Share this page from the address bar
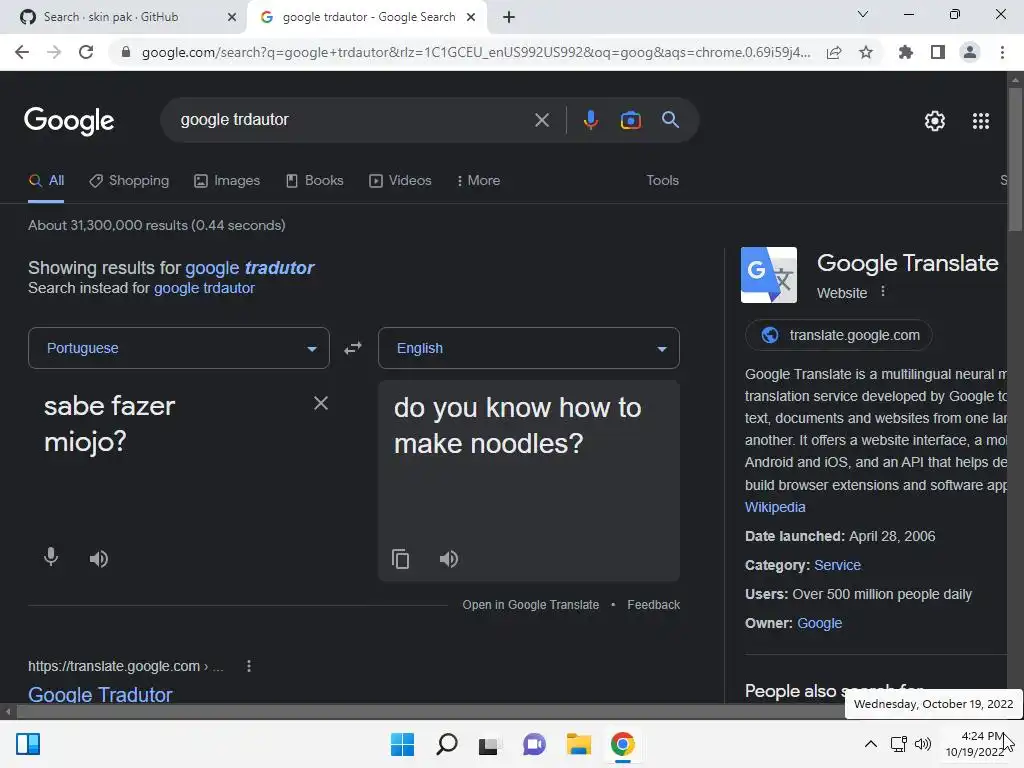Screen dimensions: 1024x768 [834, 52]
